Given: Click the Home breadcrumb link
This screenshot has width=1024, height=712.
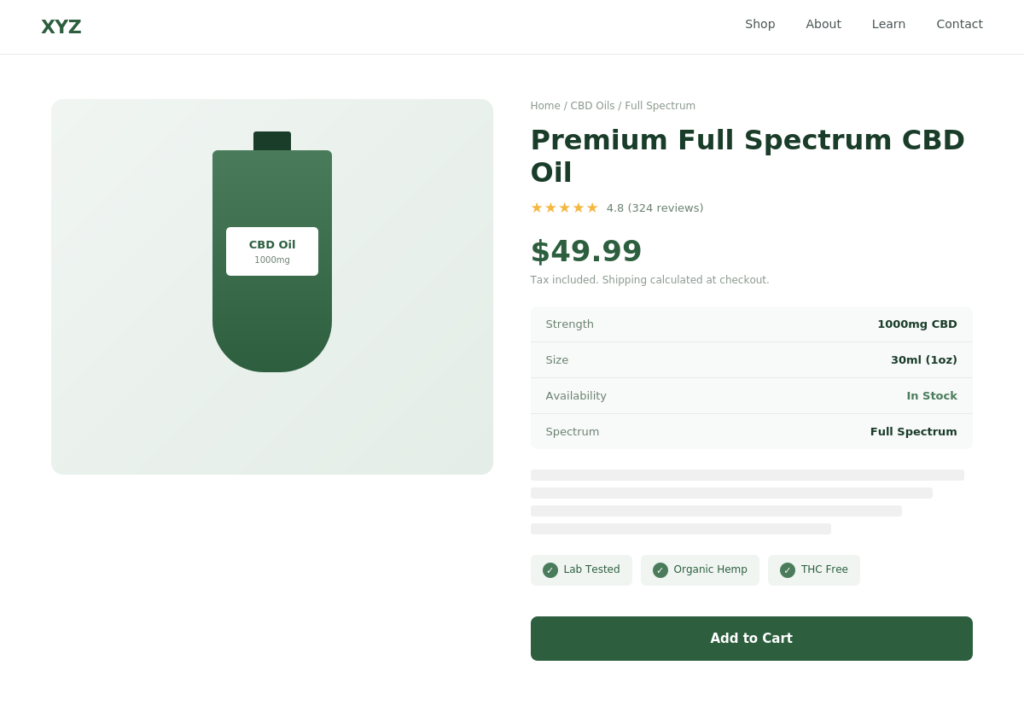Looking at the screenshot, I should click(545, 106).
